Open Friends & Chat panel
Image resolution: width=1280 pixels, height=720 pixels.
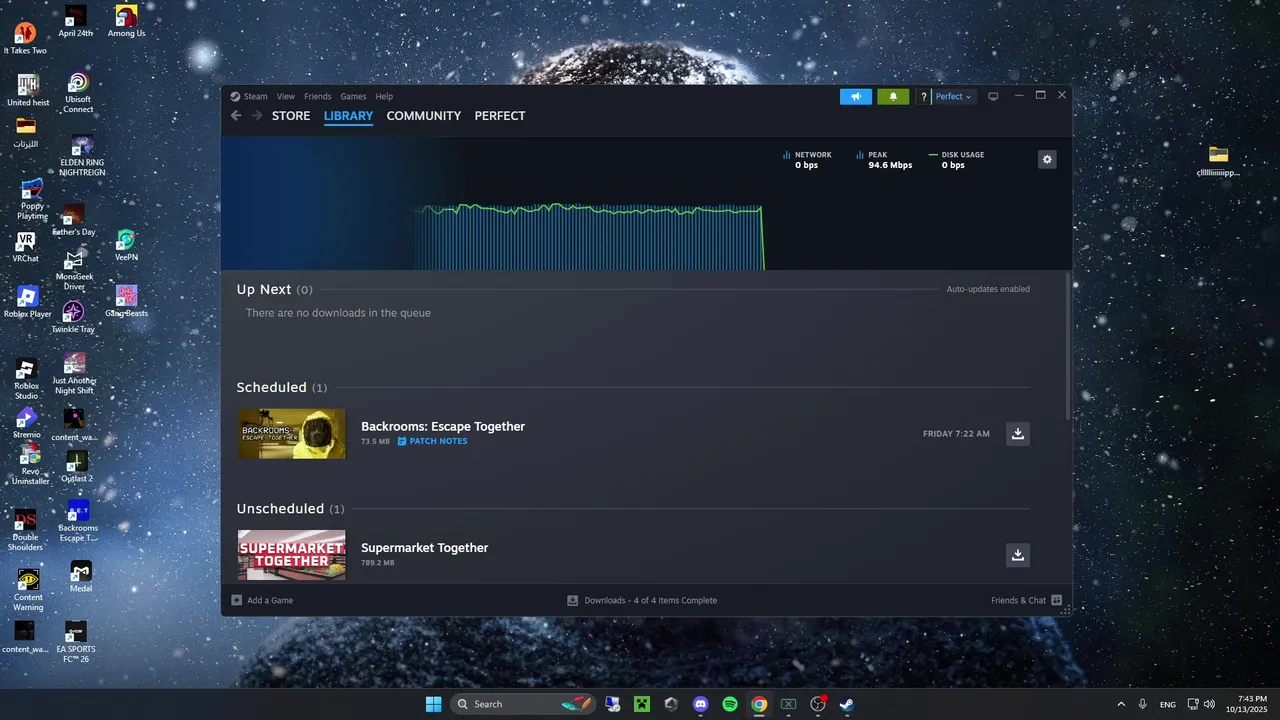coord(1026,601)
